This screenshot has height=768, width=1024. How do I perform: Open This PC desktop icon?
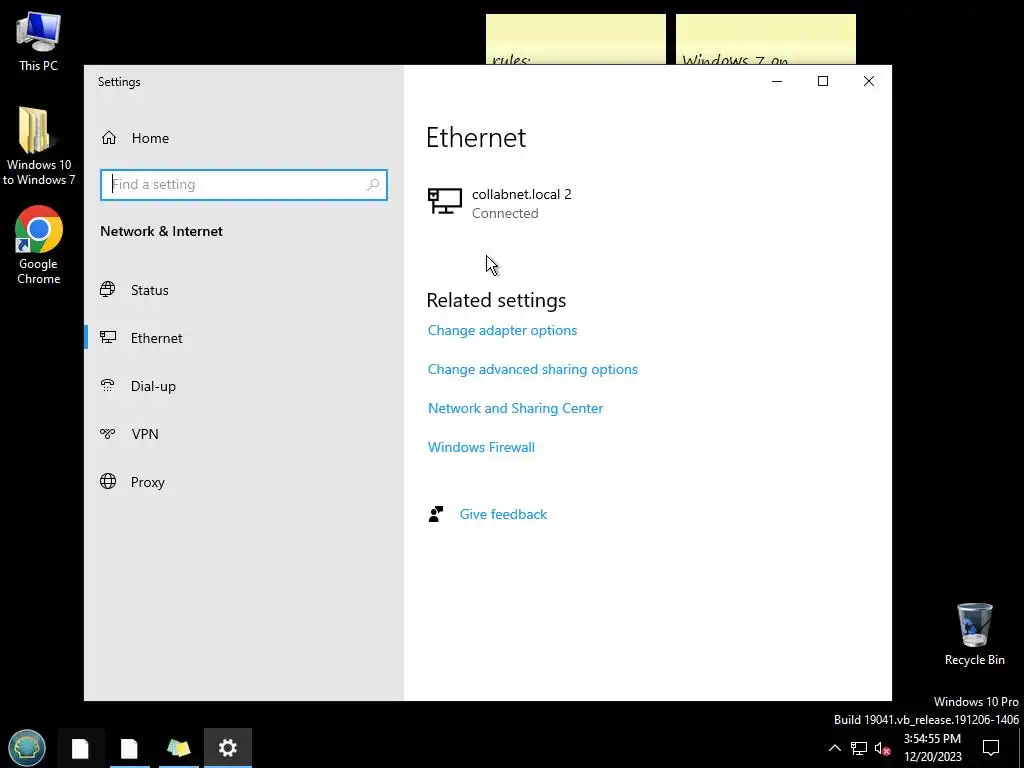pyautogui.click(x=39, y=42)
